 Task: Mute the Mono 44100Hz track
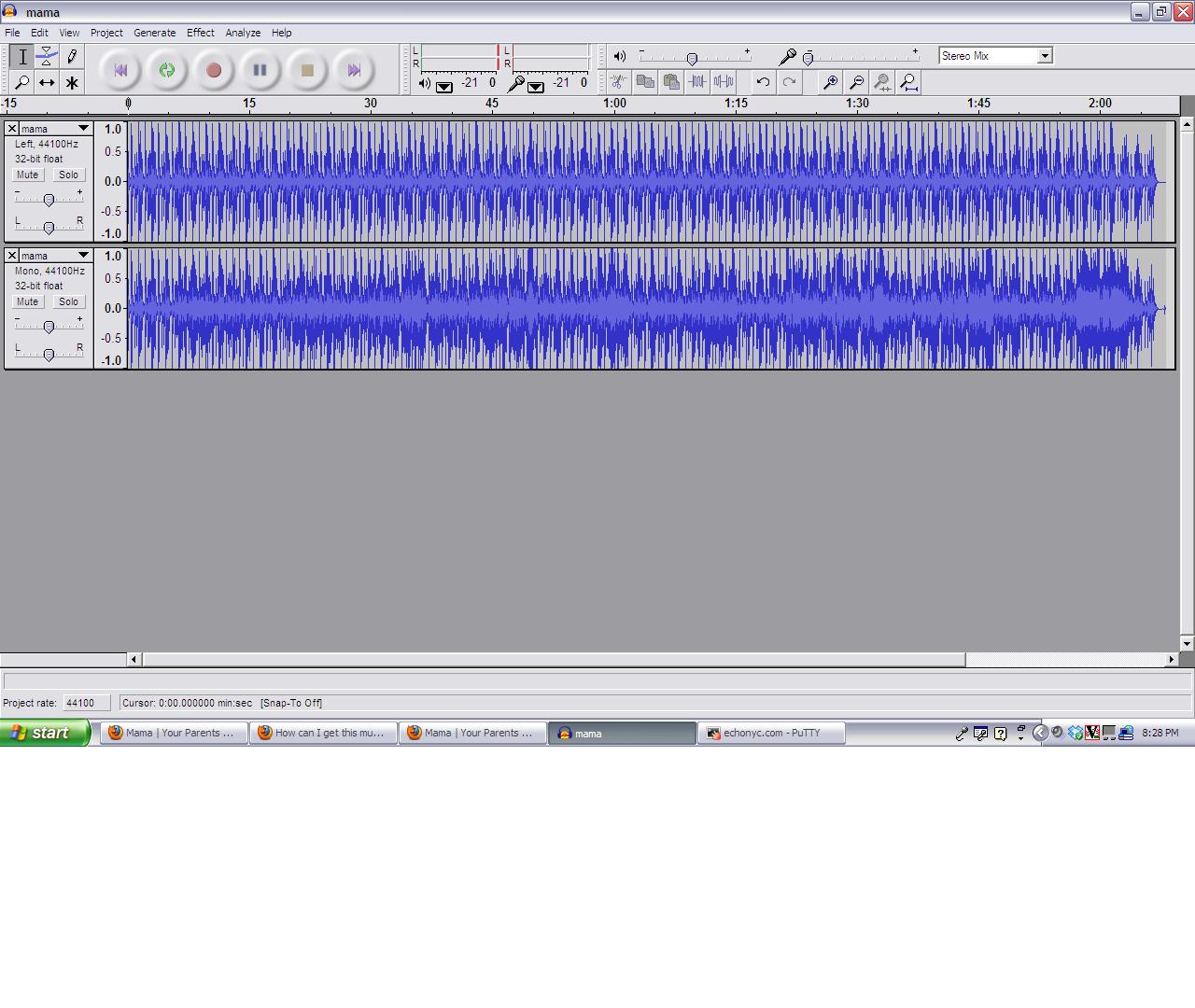[28, 301]
